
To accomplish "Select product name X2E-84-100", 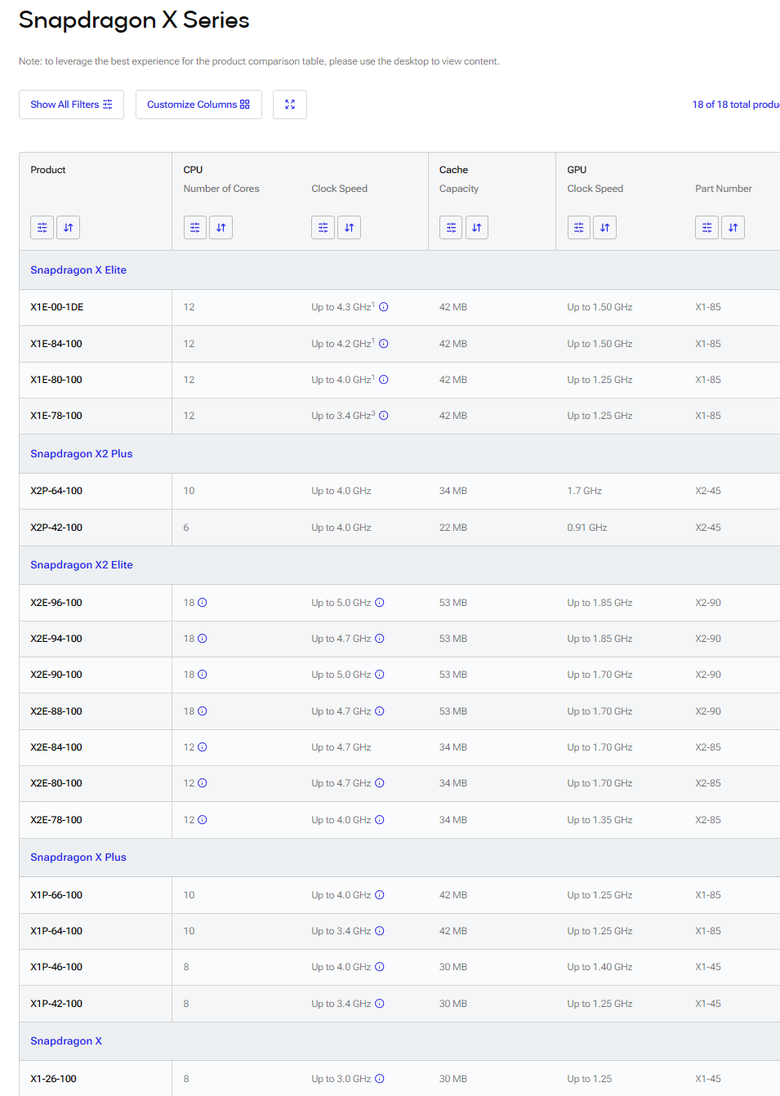I will point(56,747).
